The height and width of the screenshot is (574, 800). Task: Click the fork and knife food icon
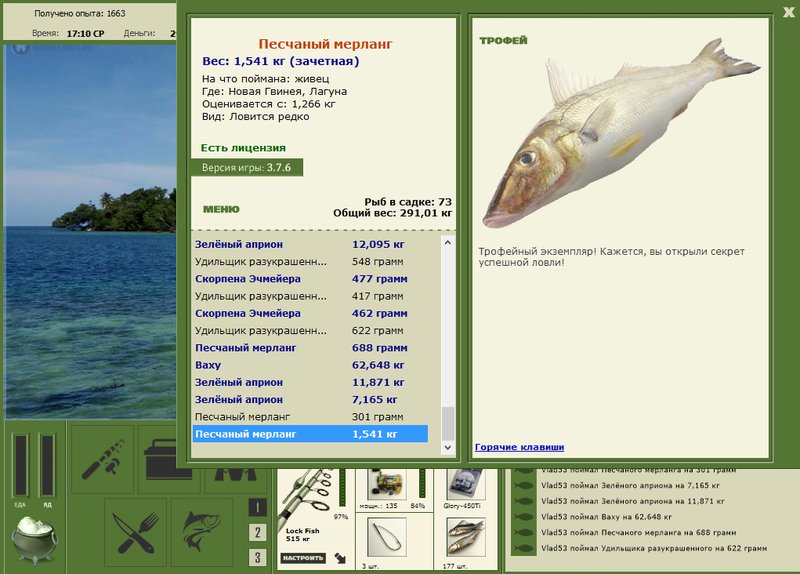(136, 532)
